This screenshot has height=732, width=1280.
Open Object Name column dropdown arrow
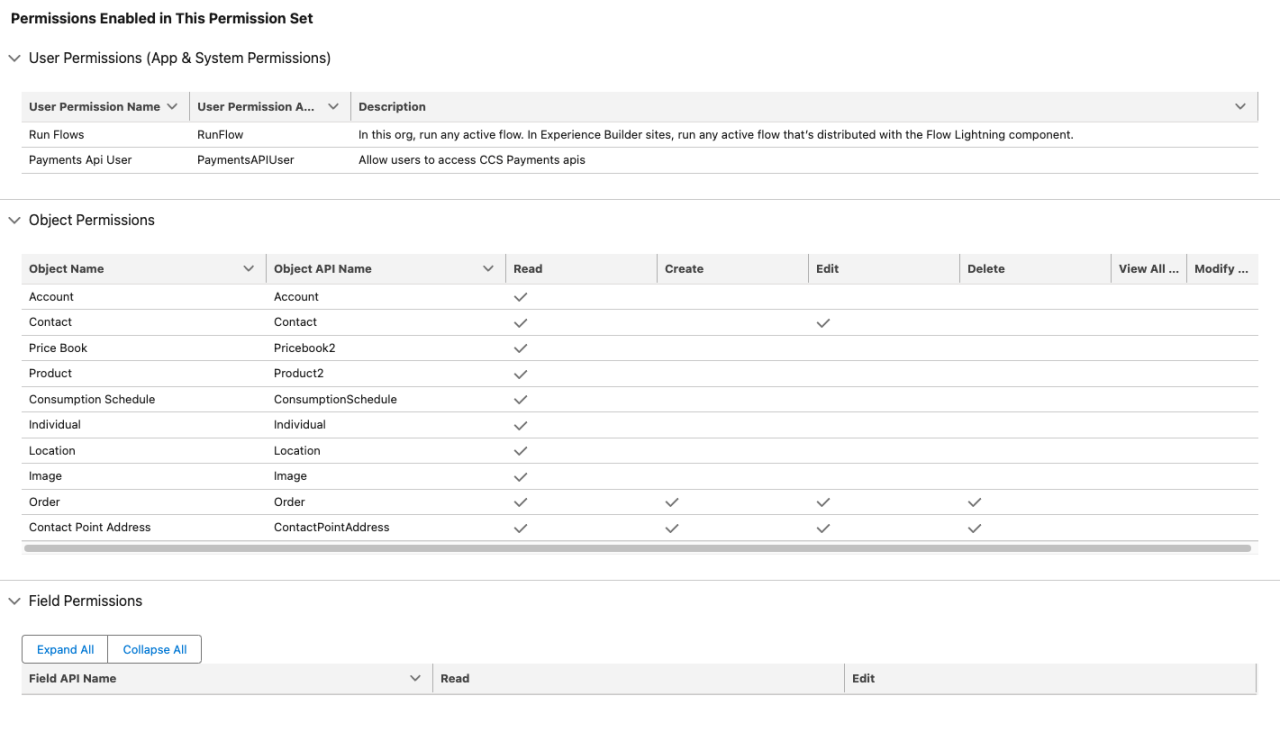click(x=249, y=269)
